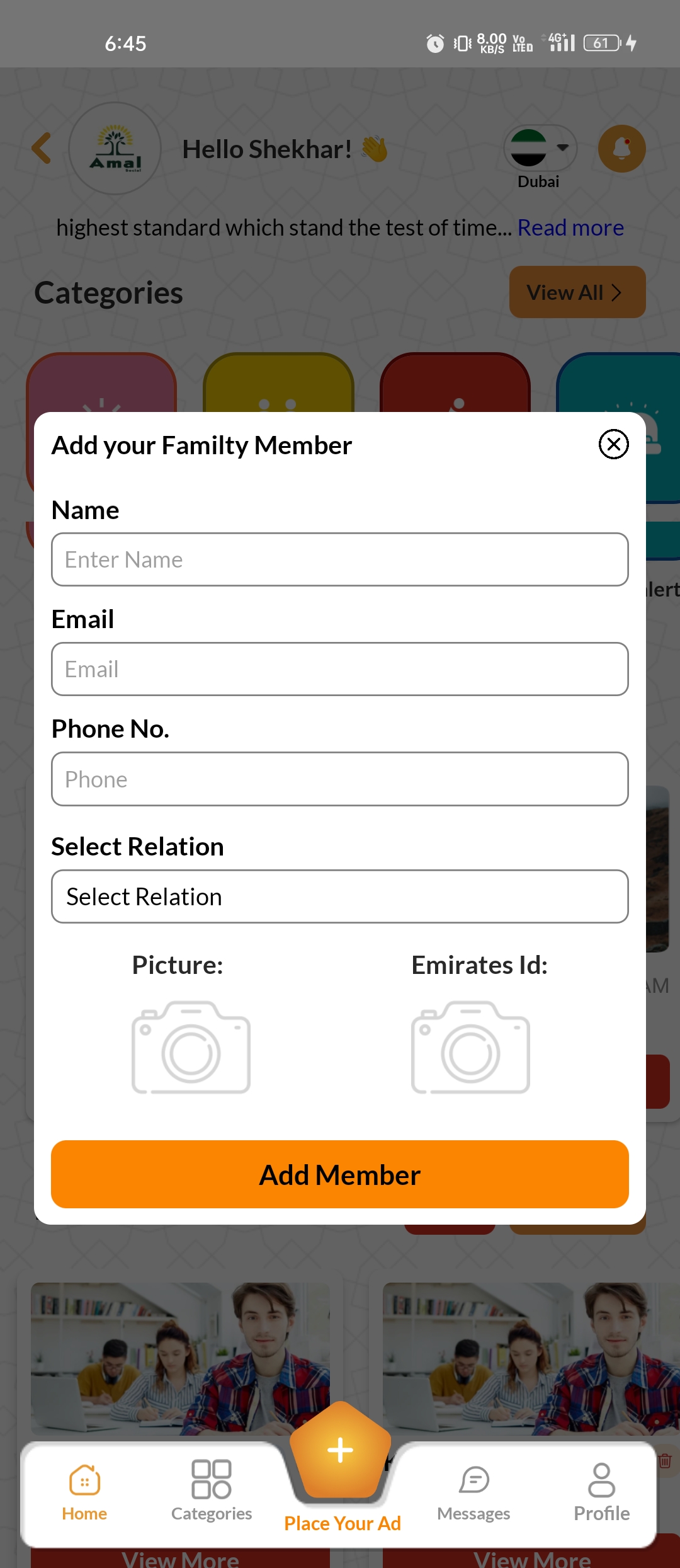The image size is (680, 1568).
Task: Open the left study photo thumbnail
Action: click(181, 1358)
